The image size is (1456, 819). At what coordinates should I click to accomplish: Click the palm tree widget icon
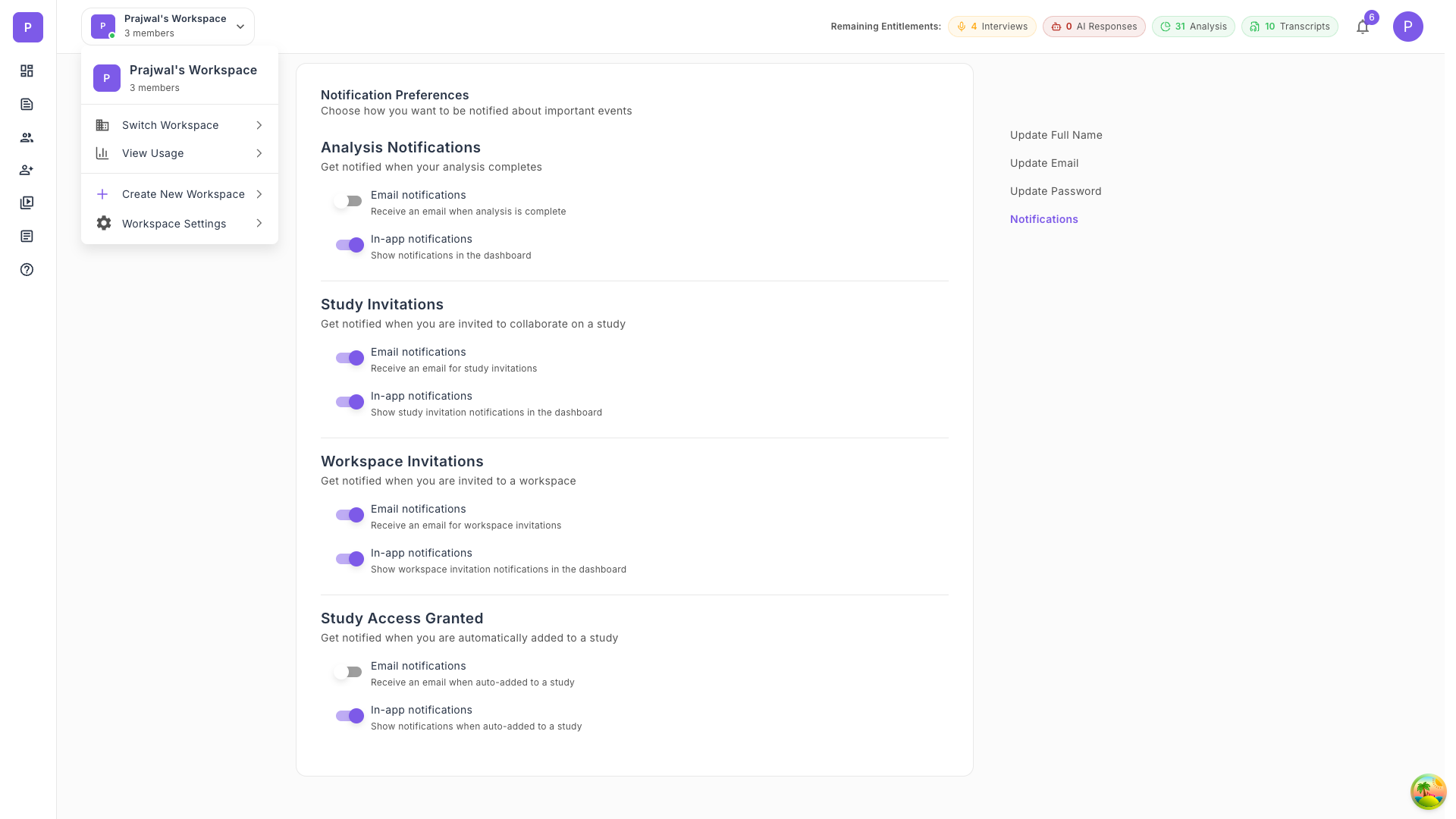pos(1428,792)
